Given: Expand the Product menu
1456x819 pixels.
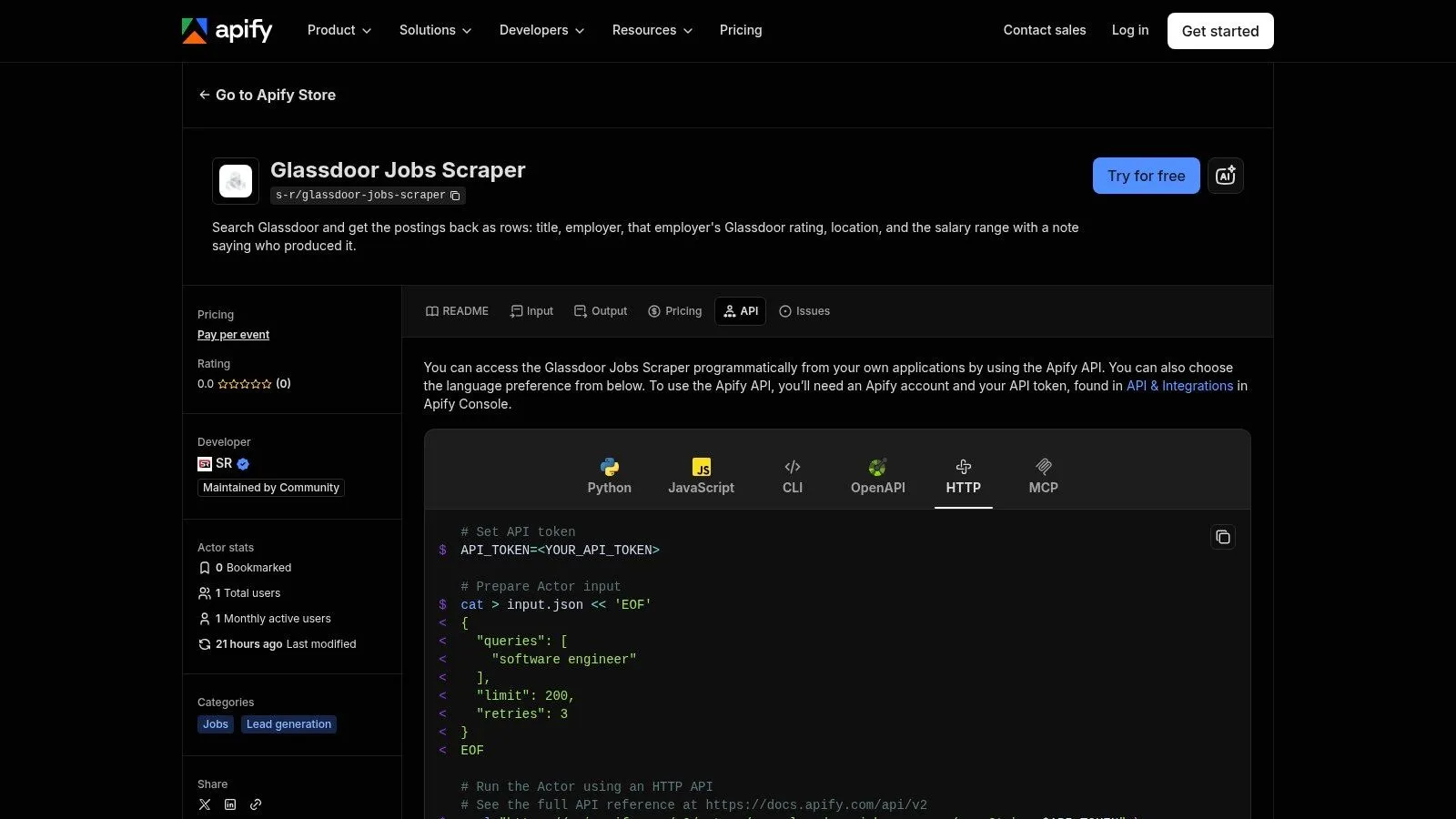Looking at the screenshot, I should tap(339, 30).
